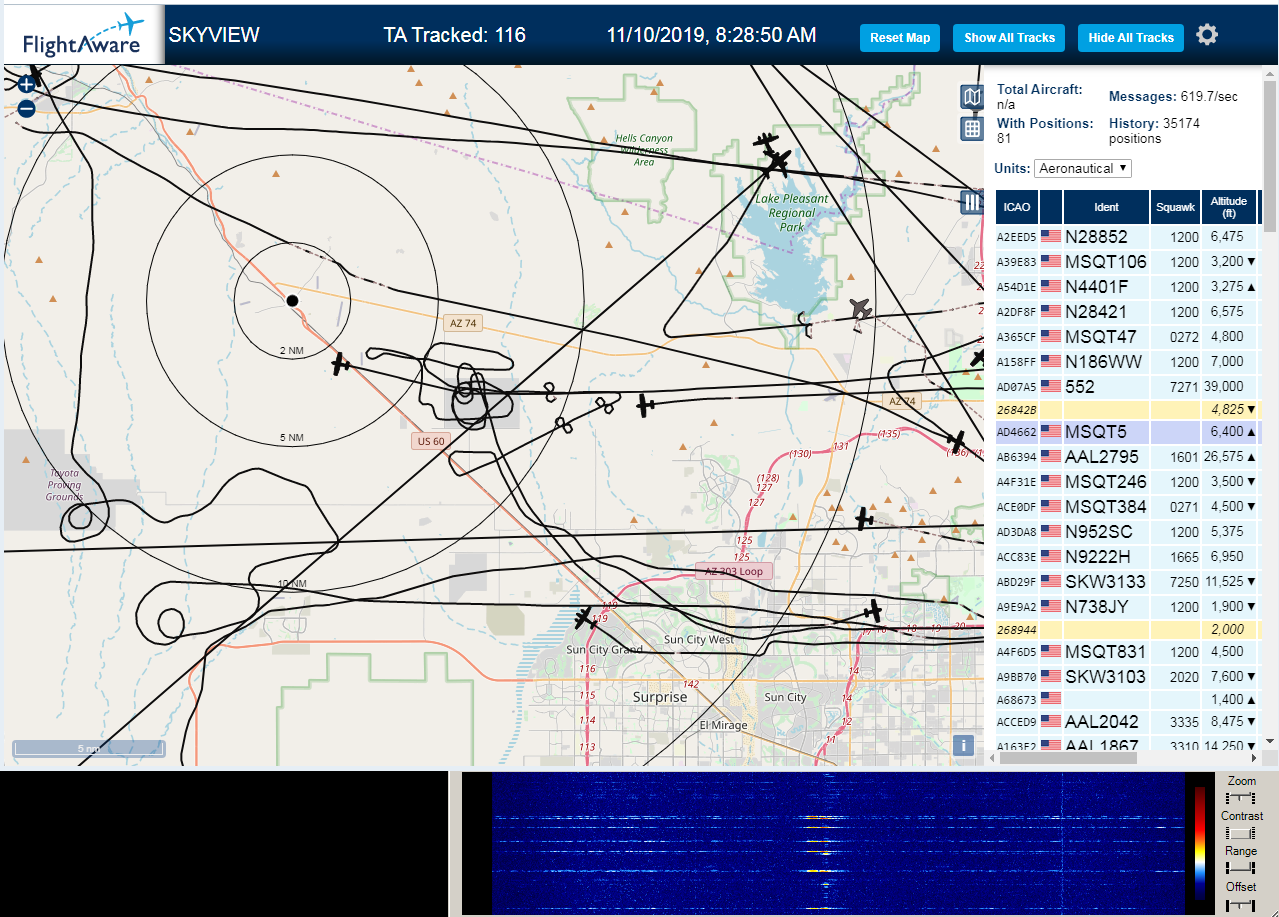Click the US flag in N28852 row
This screenshot has height=917, width=1279.
1051,237
